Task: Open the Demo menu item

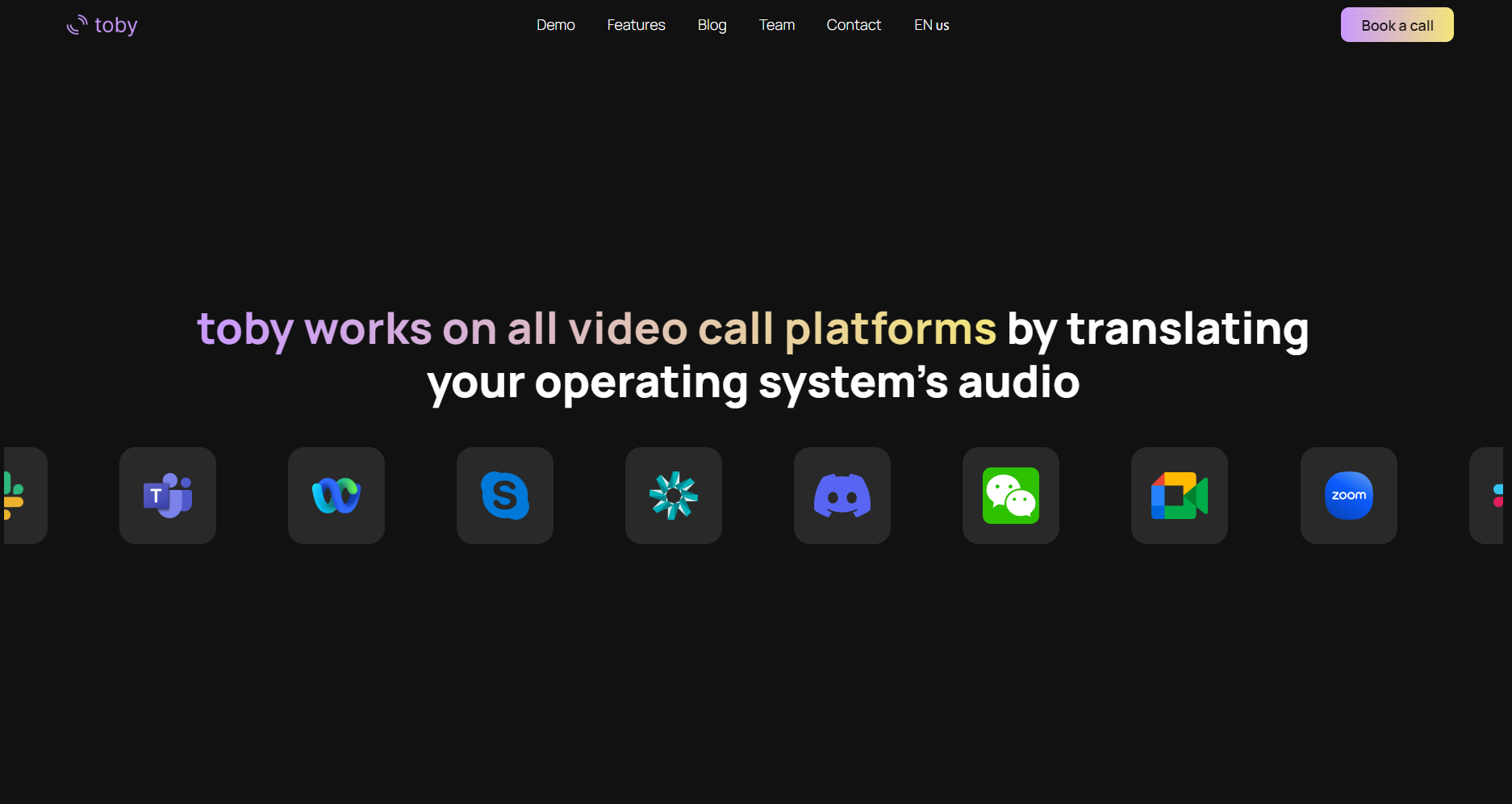Action: 556,25
